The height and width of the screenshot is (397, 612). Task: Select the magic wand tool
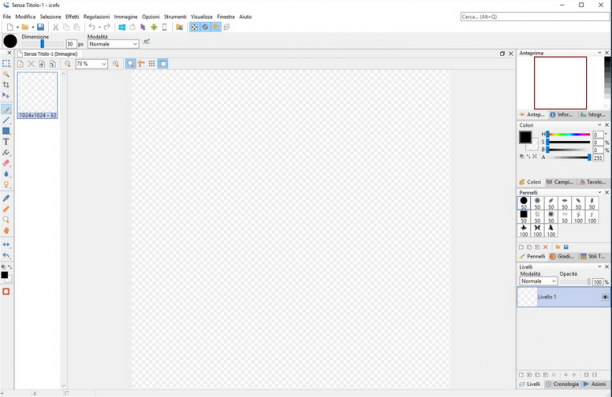tap(6, 74)
